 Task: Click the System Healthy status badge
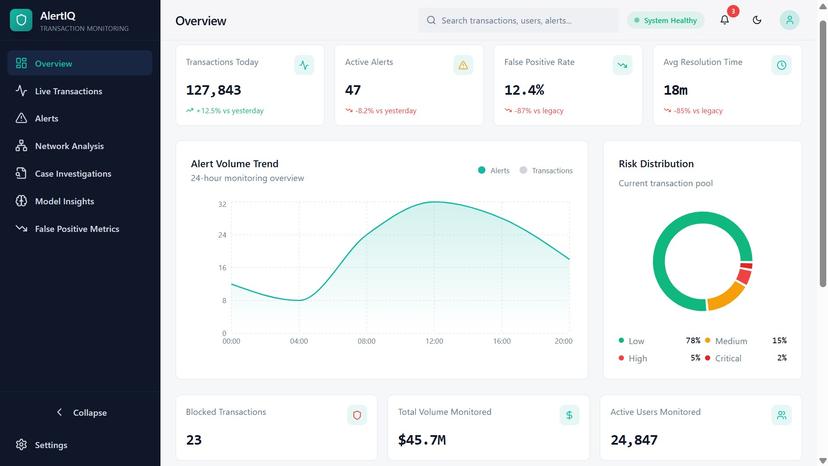point(665,20)
